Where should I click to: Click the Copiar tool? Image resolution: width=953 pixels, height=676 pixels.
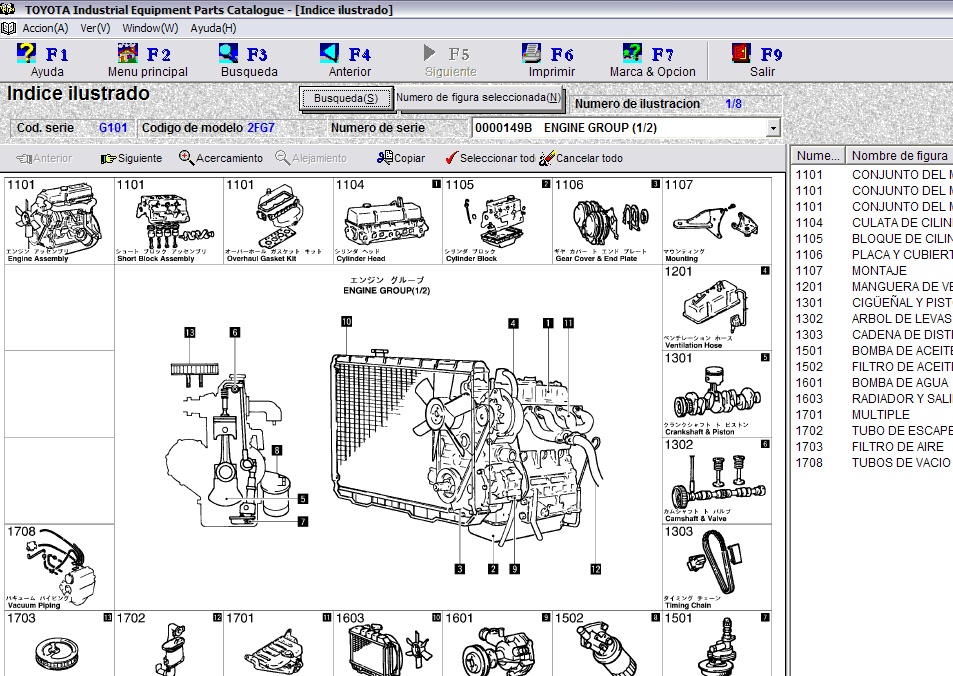point(401,158)
